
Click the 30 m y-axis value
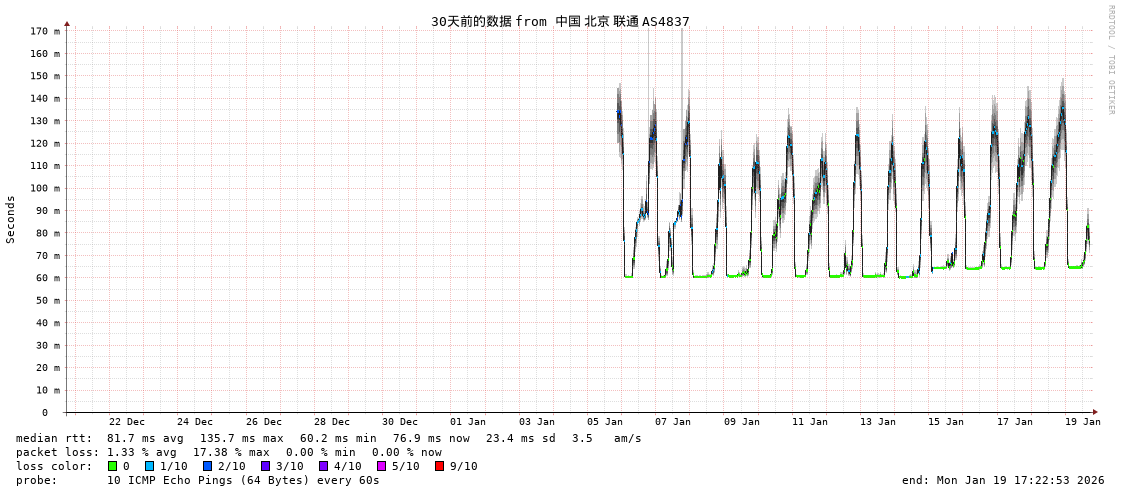pyautogui.click(x=49, y=345)
